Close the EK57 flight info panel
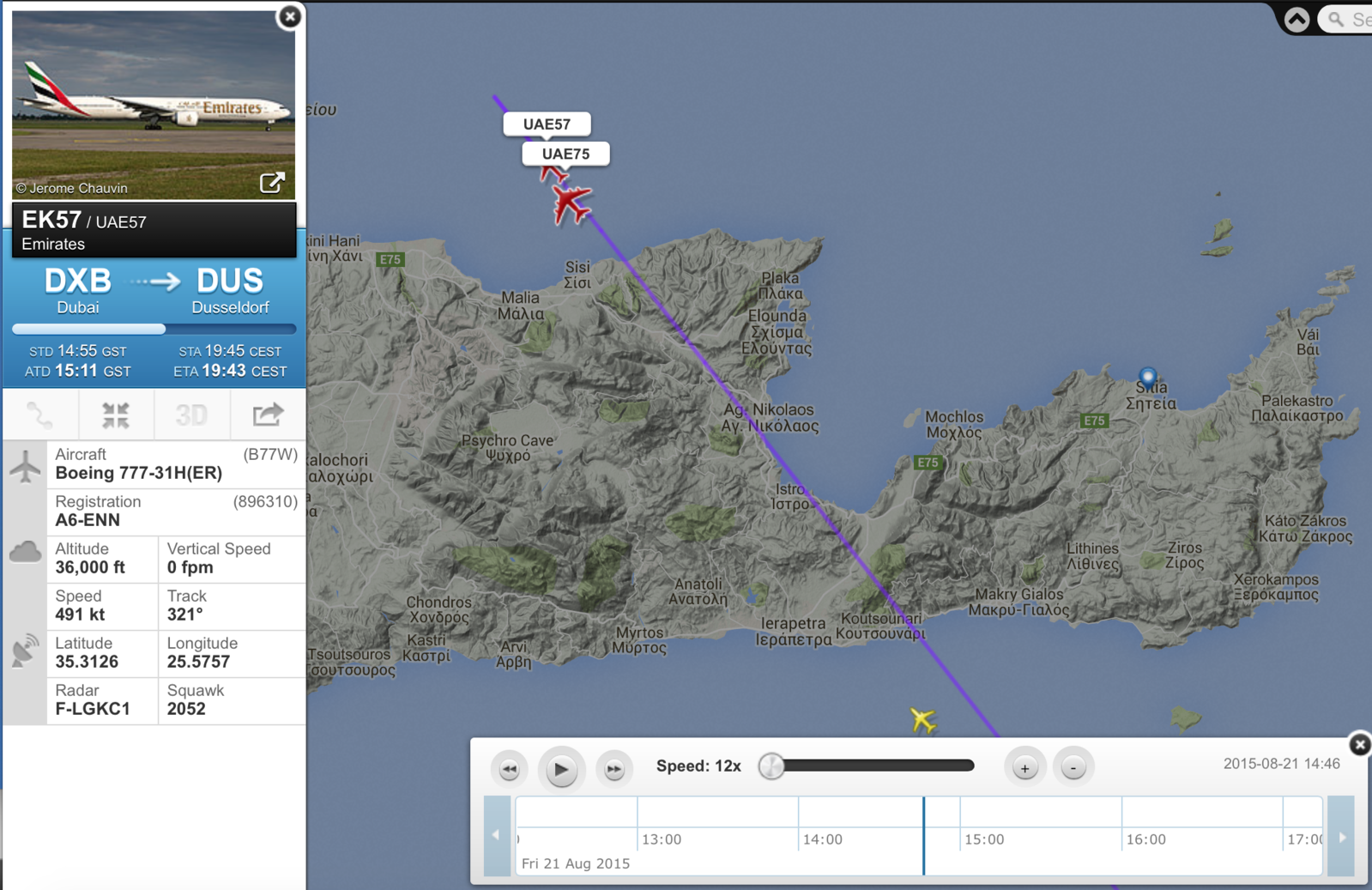 coord(290,16)
